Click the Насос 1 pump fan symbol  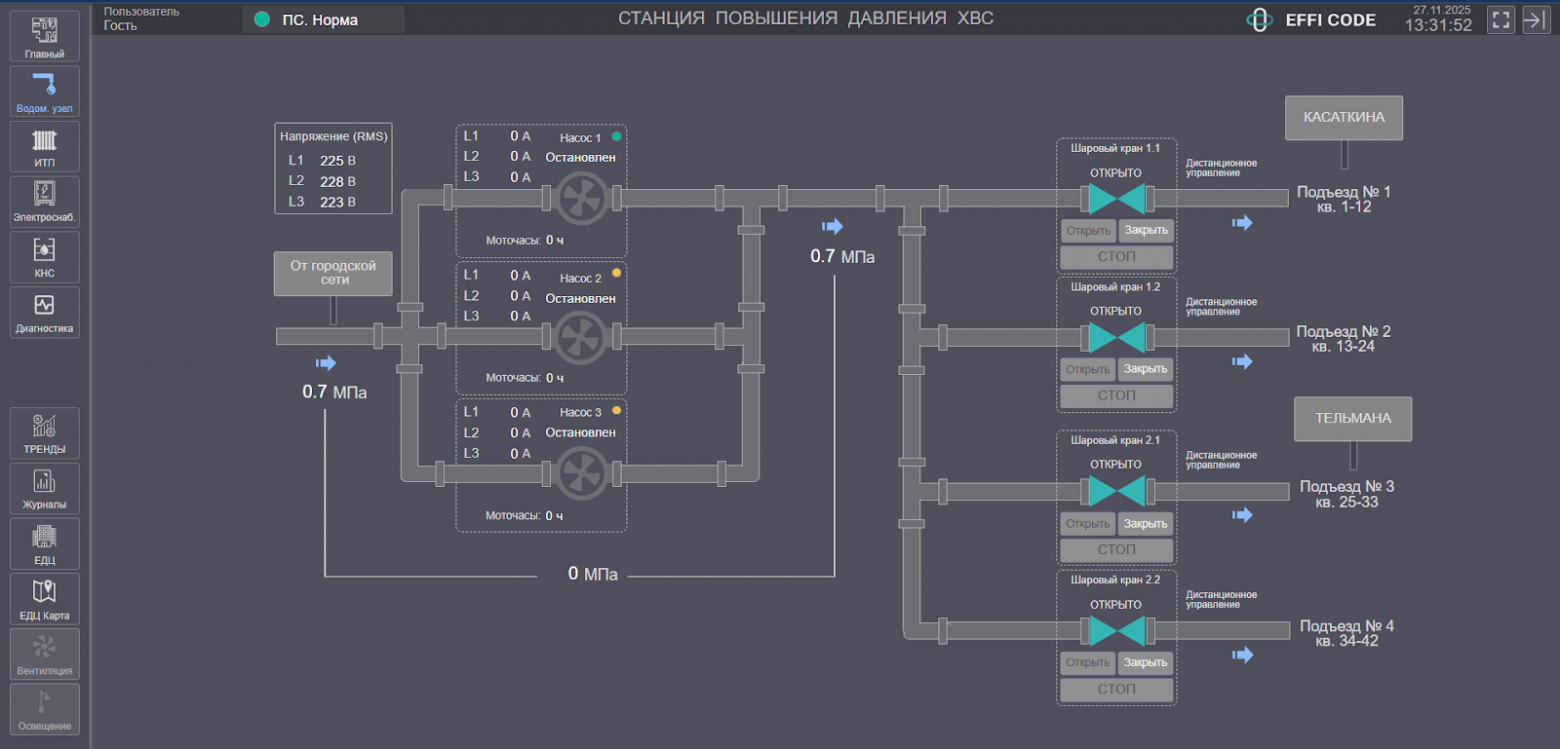[581, 198]
